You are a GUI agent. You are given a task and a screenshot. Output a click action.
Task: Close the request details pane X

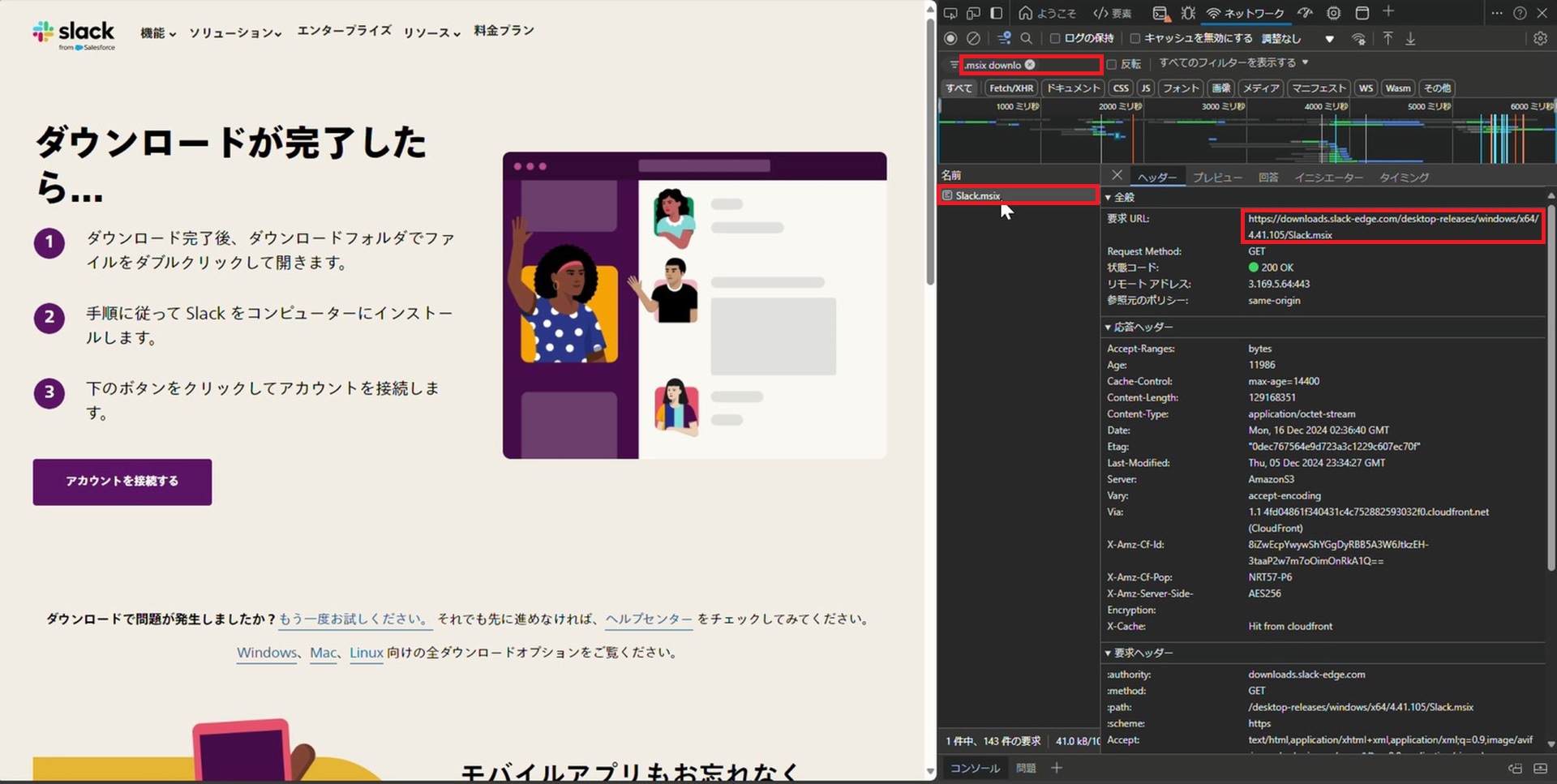coord(1117,175)
